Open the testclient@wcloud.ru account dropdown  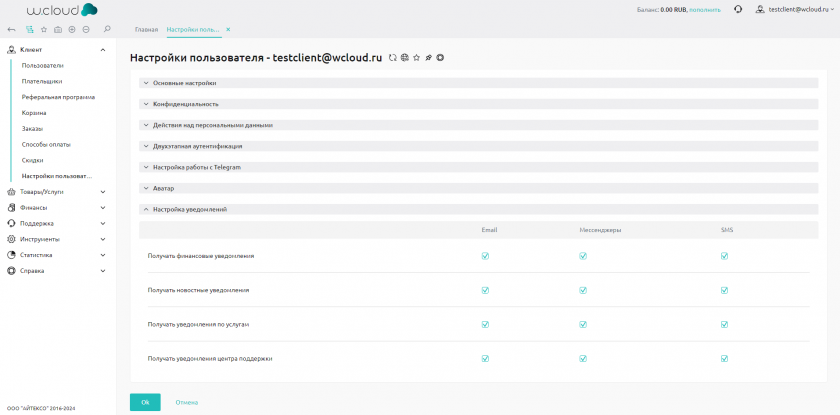794,9
